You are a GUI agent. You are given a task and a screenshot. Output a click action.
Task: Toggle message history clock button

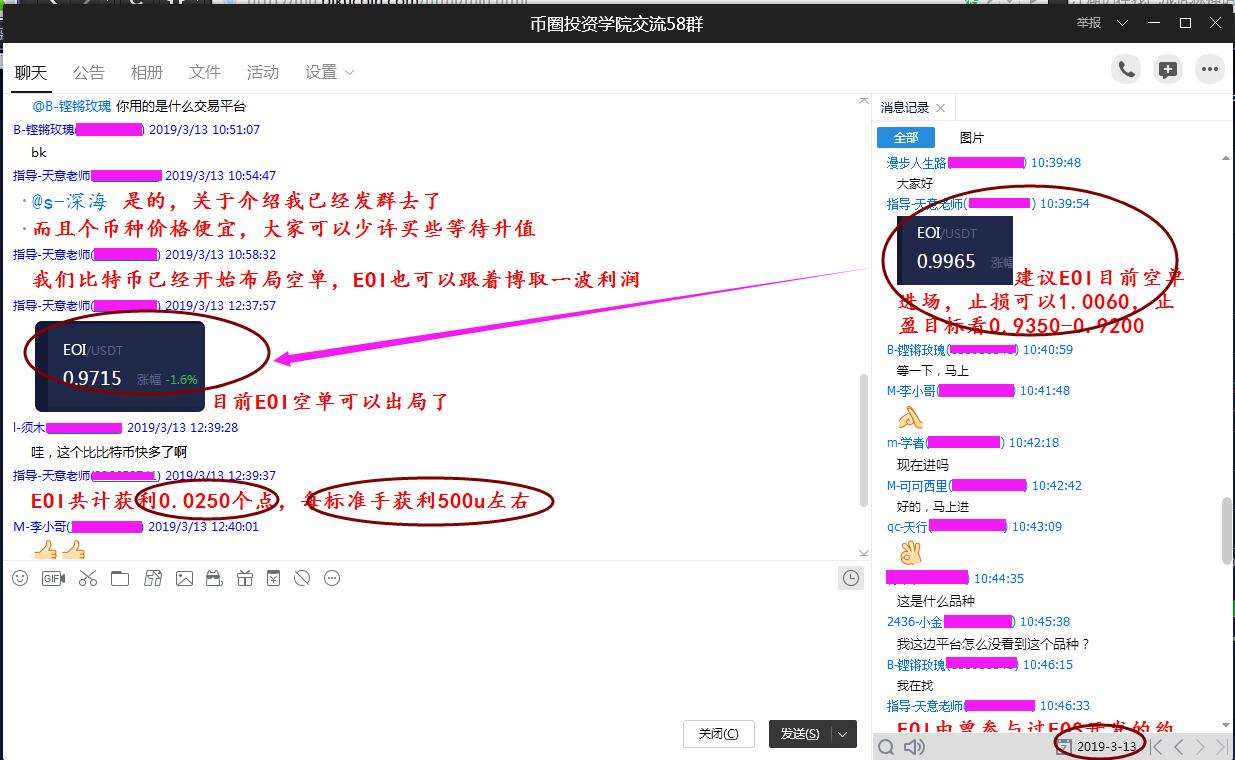850,578
